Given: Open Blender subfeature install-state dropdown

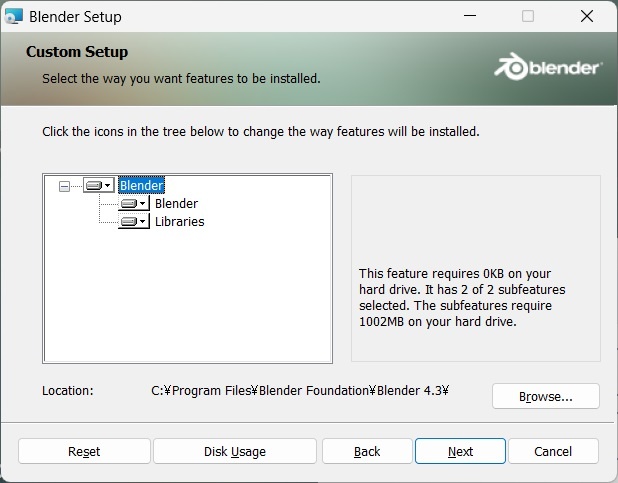Looking at the screenshot, I should (134, 203).
